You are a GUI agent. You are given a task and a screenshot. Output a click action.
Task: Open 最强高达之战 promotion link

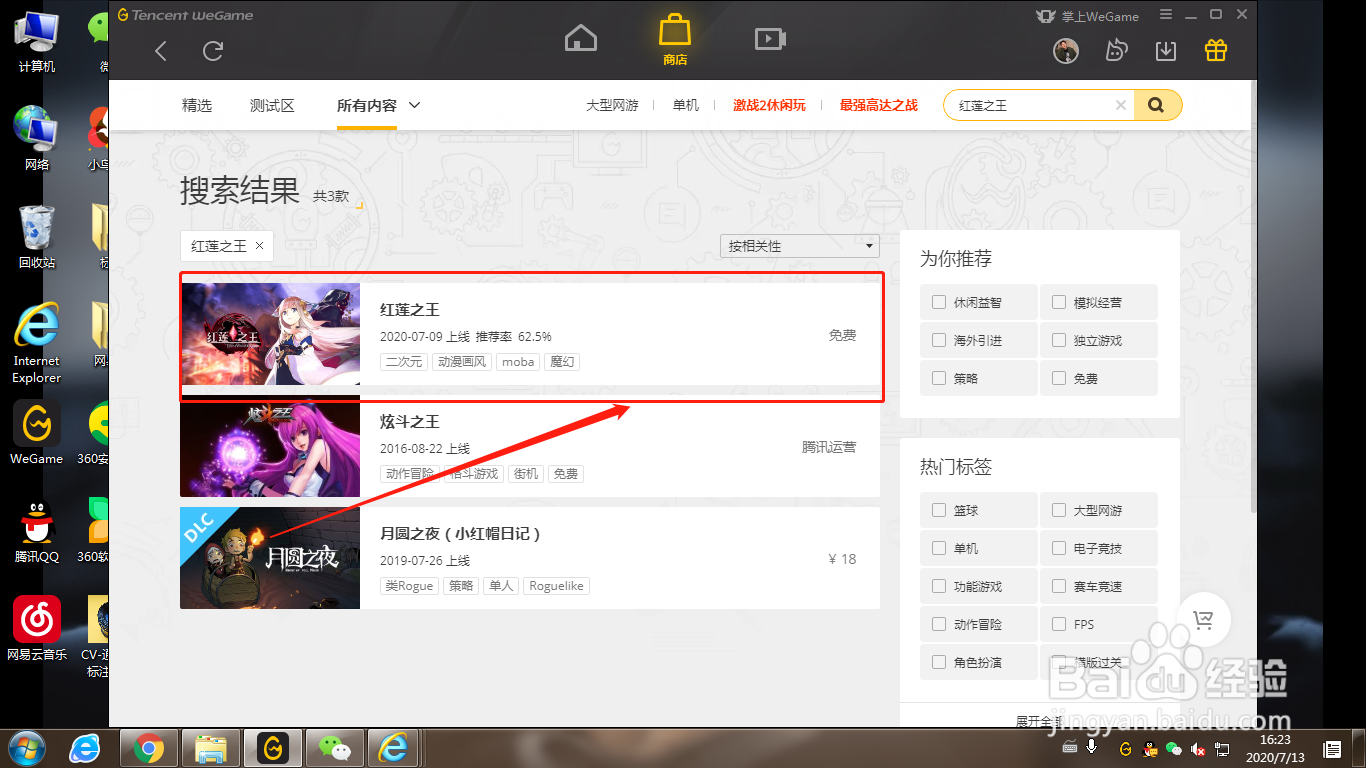pyautogui.click(x=879, y=105)
